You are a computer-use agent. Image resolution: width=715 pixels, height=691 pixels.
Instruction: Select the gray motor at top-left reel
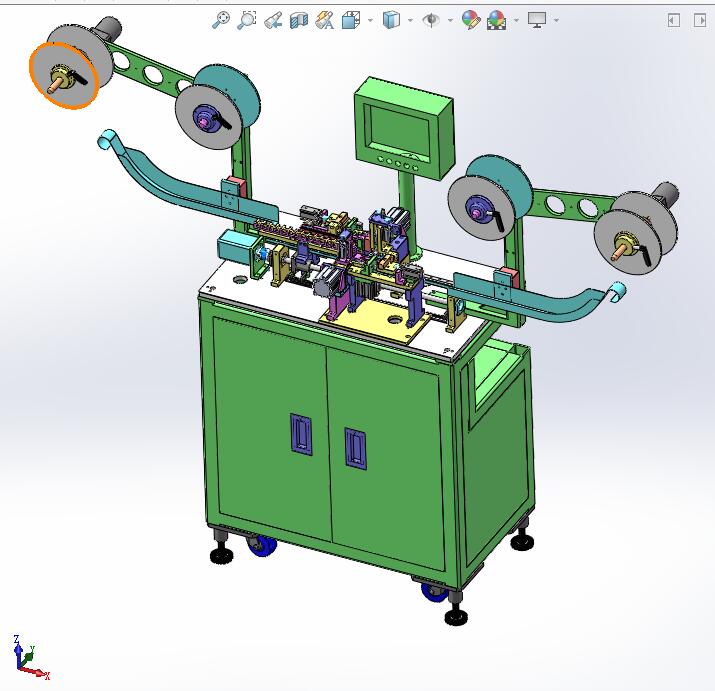point(108,28)
